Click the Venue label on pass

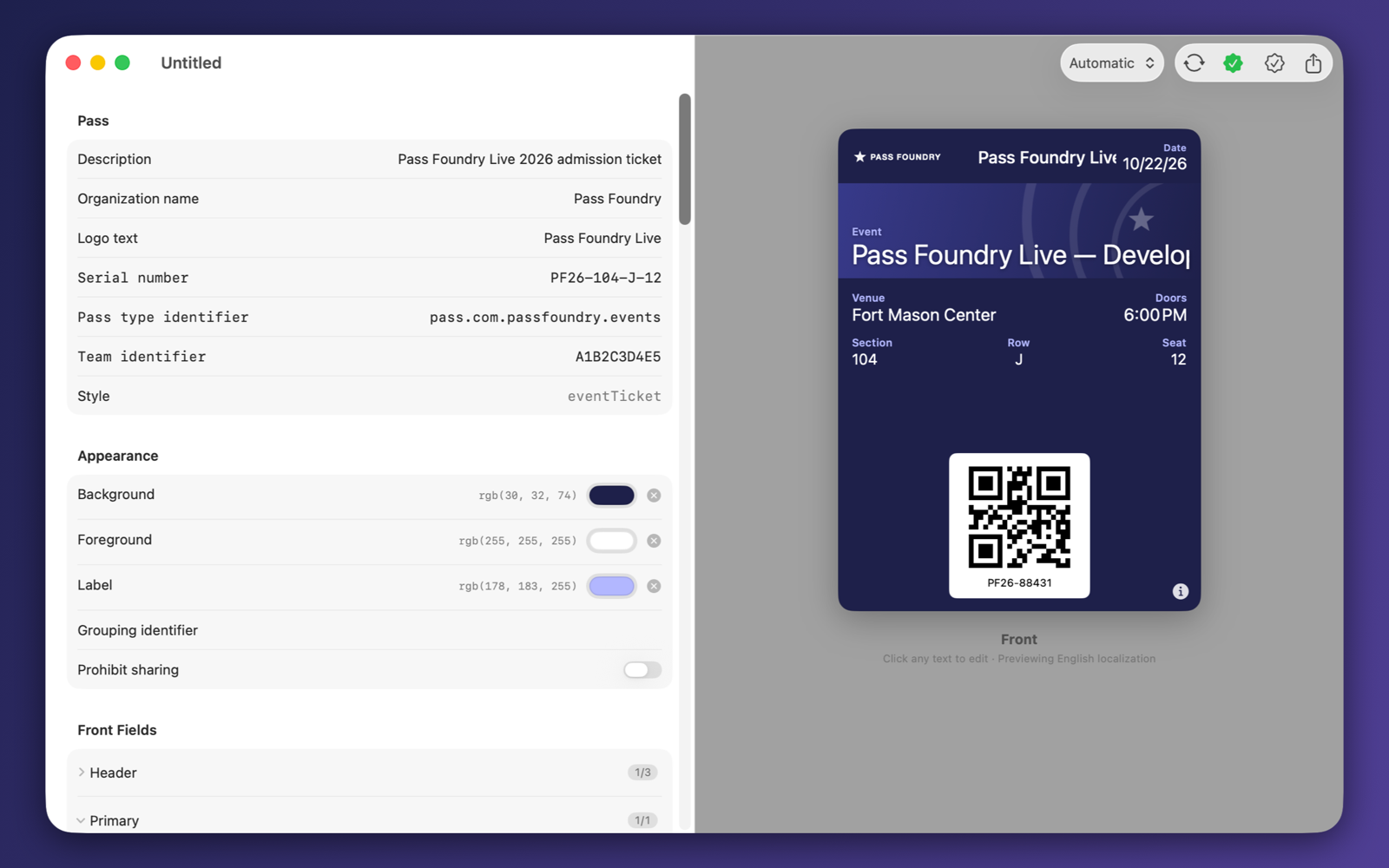(x=868, y=298)
